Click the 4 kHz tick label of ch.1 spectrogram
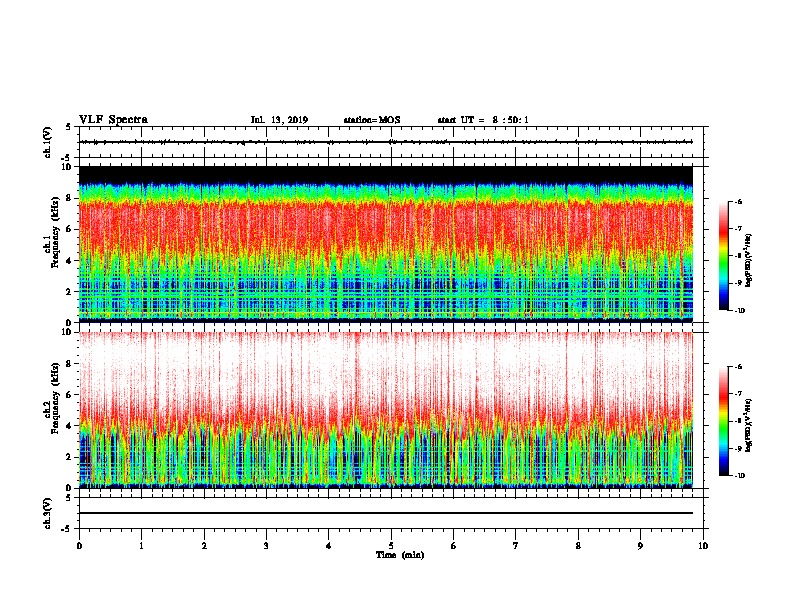Screen dimensions: 792x612 coord(69,261)
